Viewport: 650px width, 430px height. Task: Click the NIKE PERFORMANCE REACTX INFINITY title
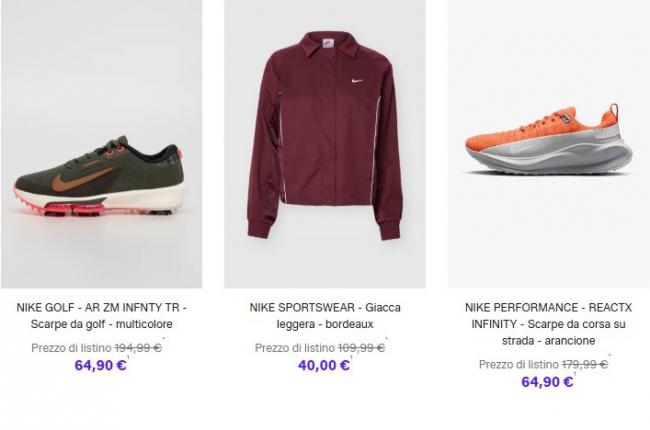[548, 324]
